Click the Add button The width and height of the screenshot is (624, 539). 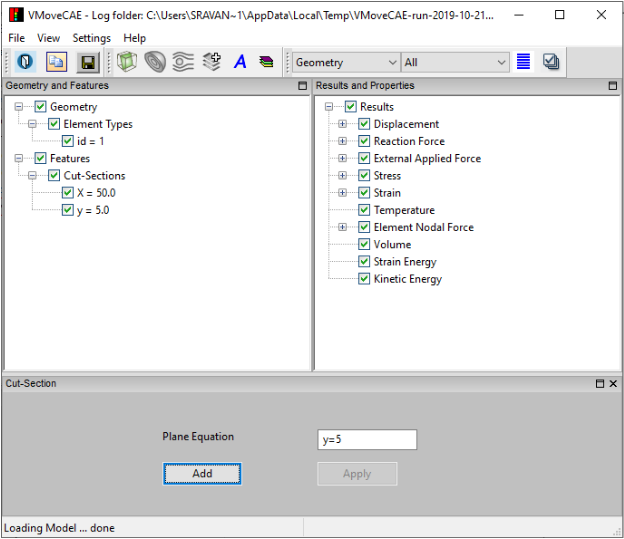(202, 473)
